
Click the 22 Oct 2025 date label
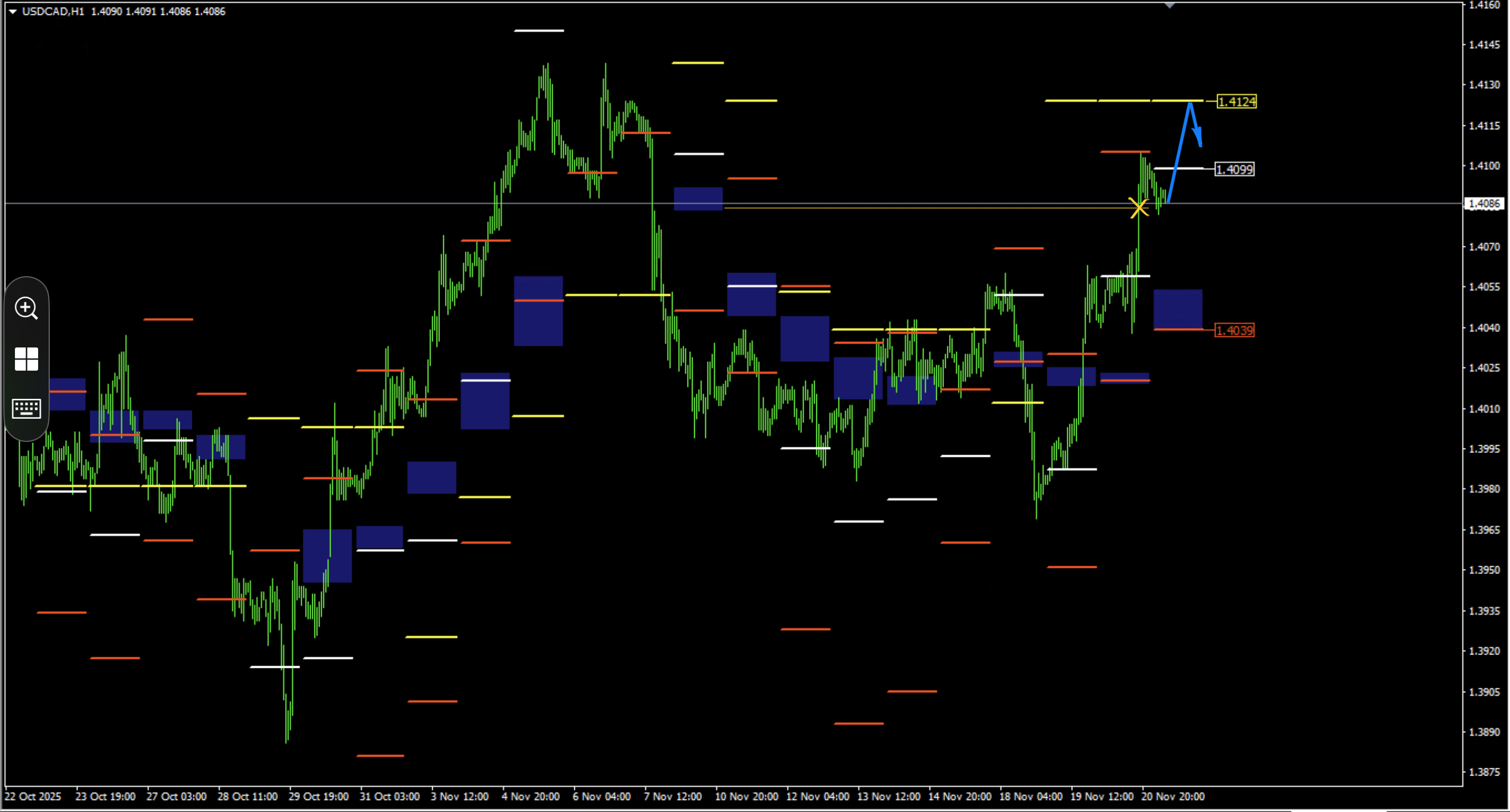(33, 796)
